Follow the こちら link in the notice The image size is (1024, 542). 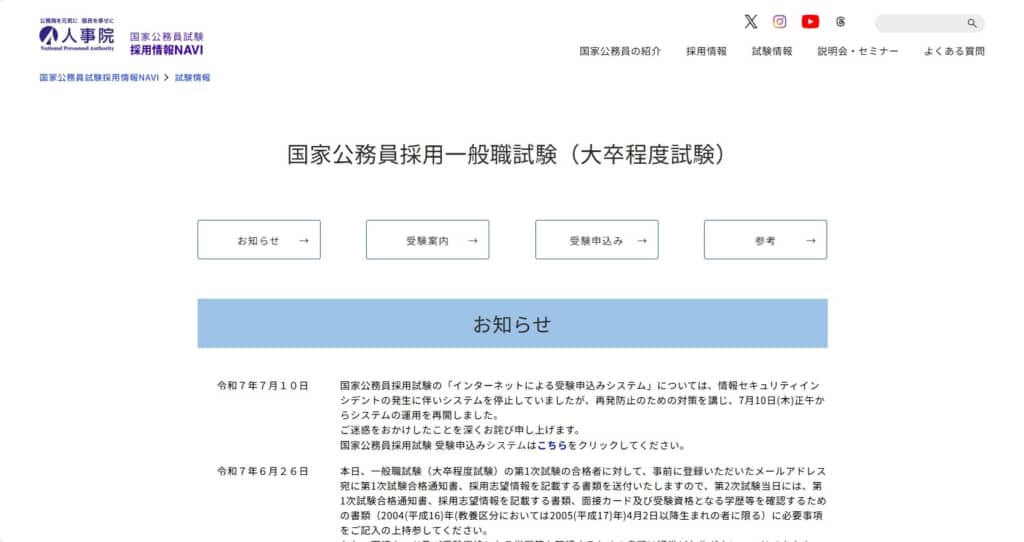(x=552, y=446)
